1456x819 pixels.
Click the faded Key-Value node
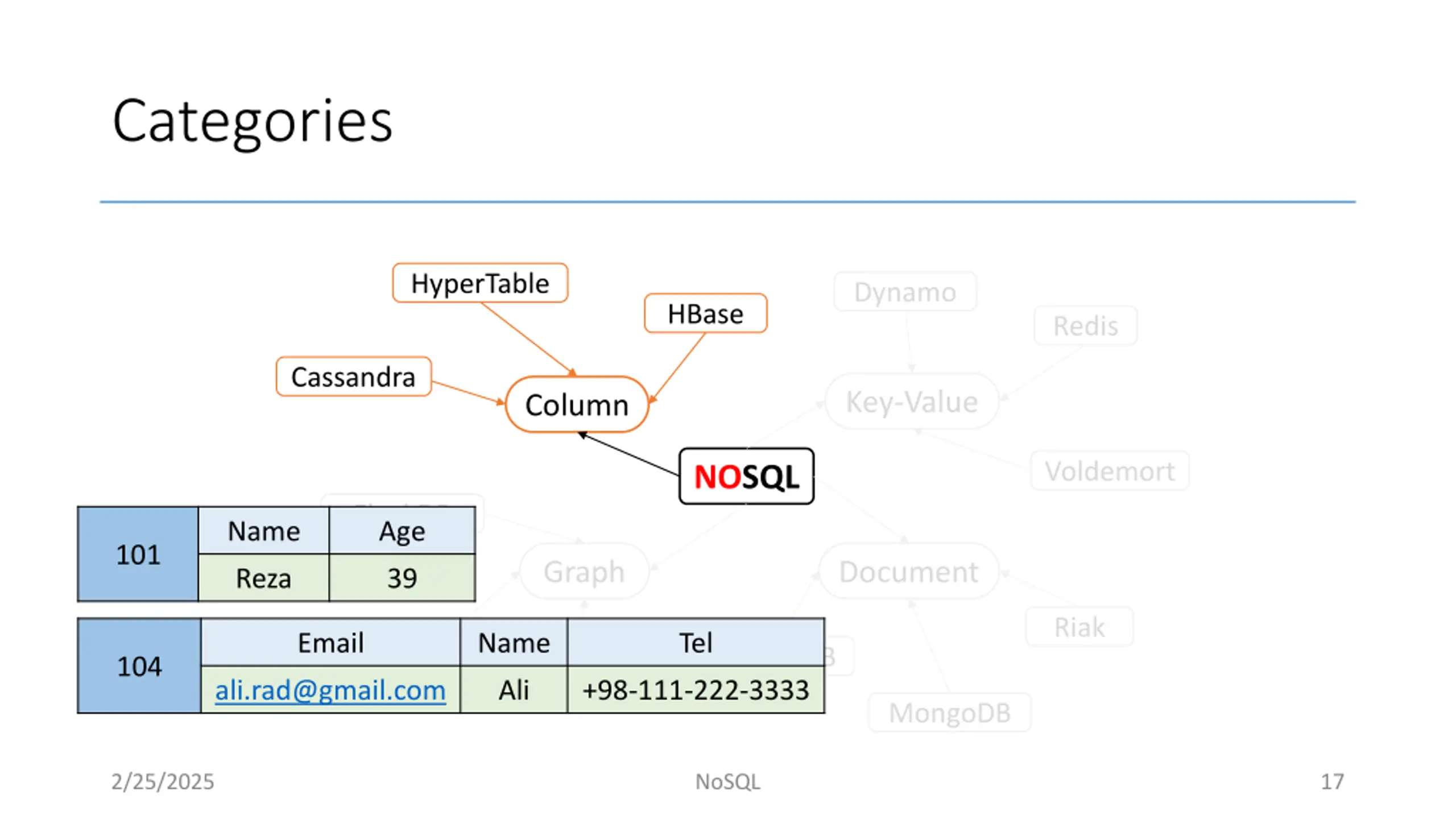tap(912, 402)
